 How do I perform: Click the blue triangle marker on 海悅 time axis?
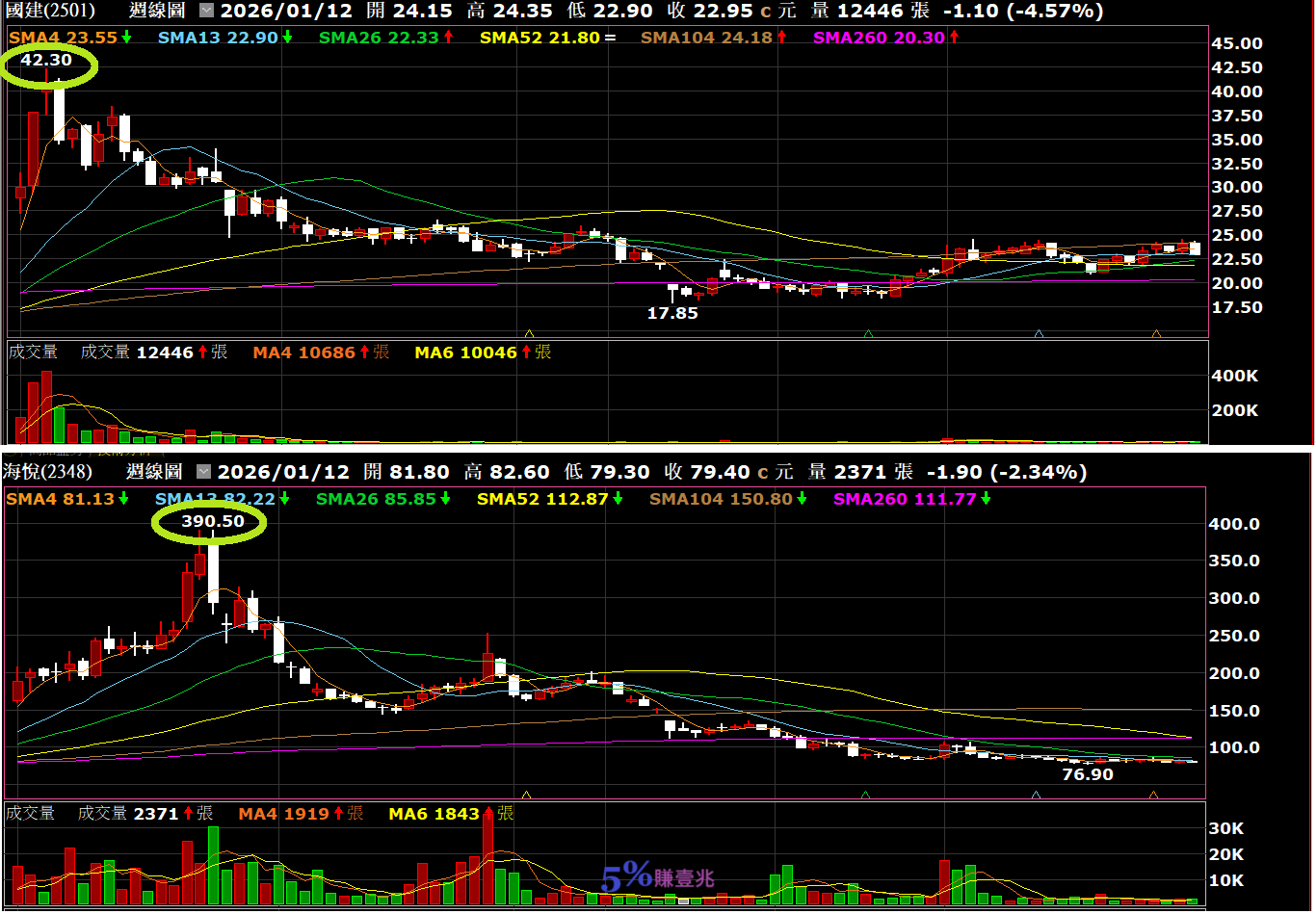click(x=1036, y=795)
